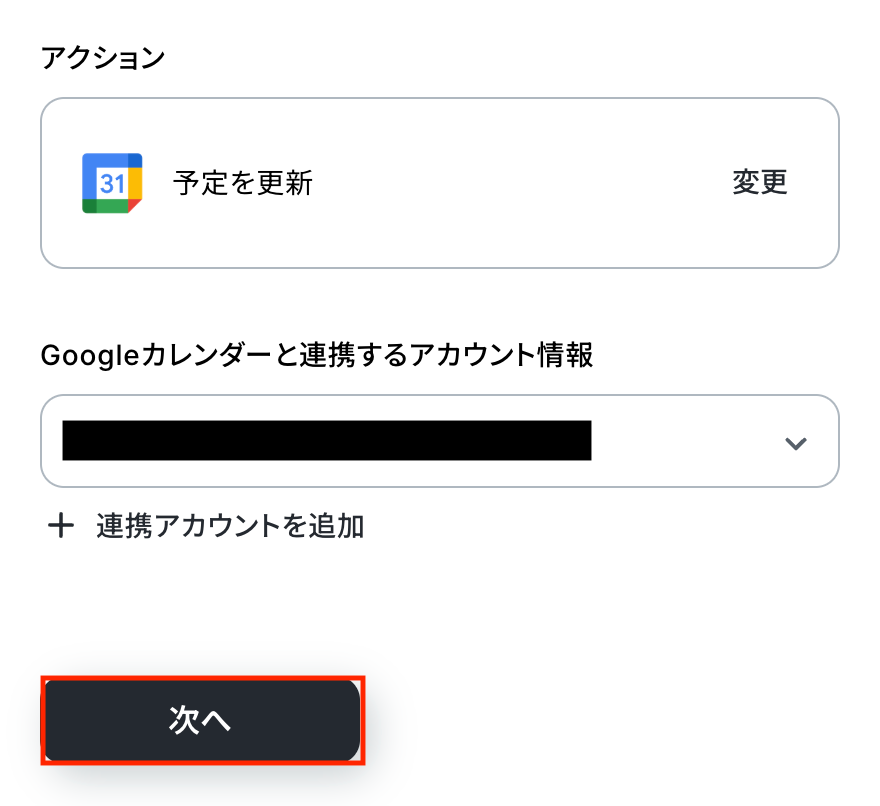Click the 連携アカウントを追加 link
This screenshot has height=806, width=880.
tap(230, 526)
